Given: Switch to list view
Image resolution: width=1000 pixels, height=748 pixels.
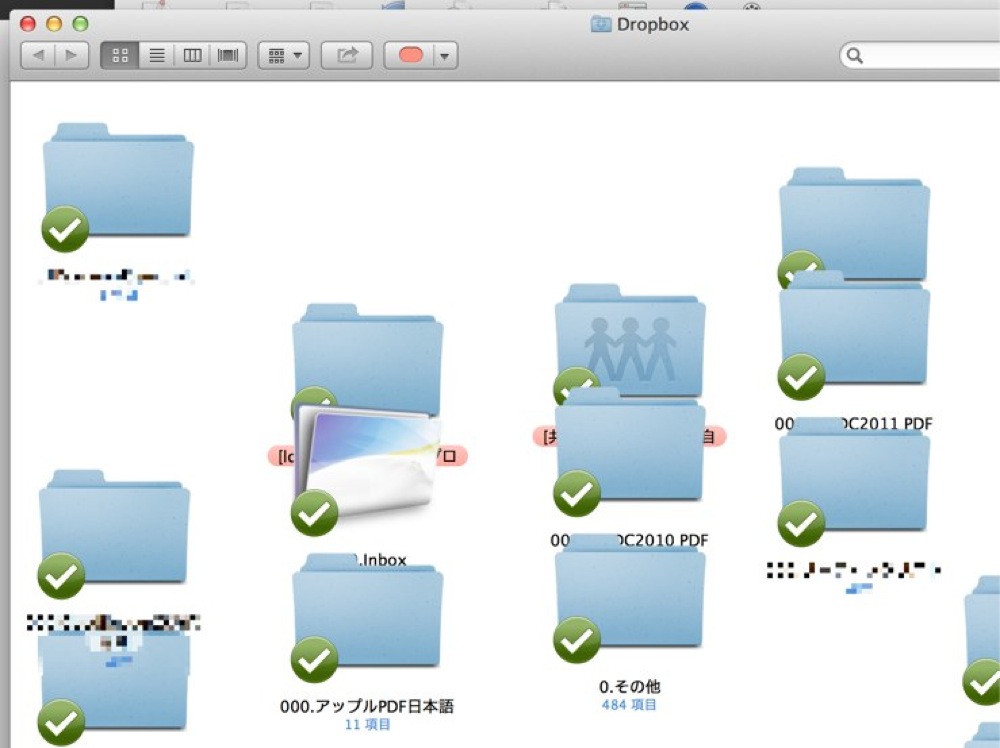Looking at the screenshot, I should click(x=156, y=55).
